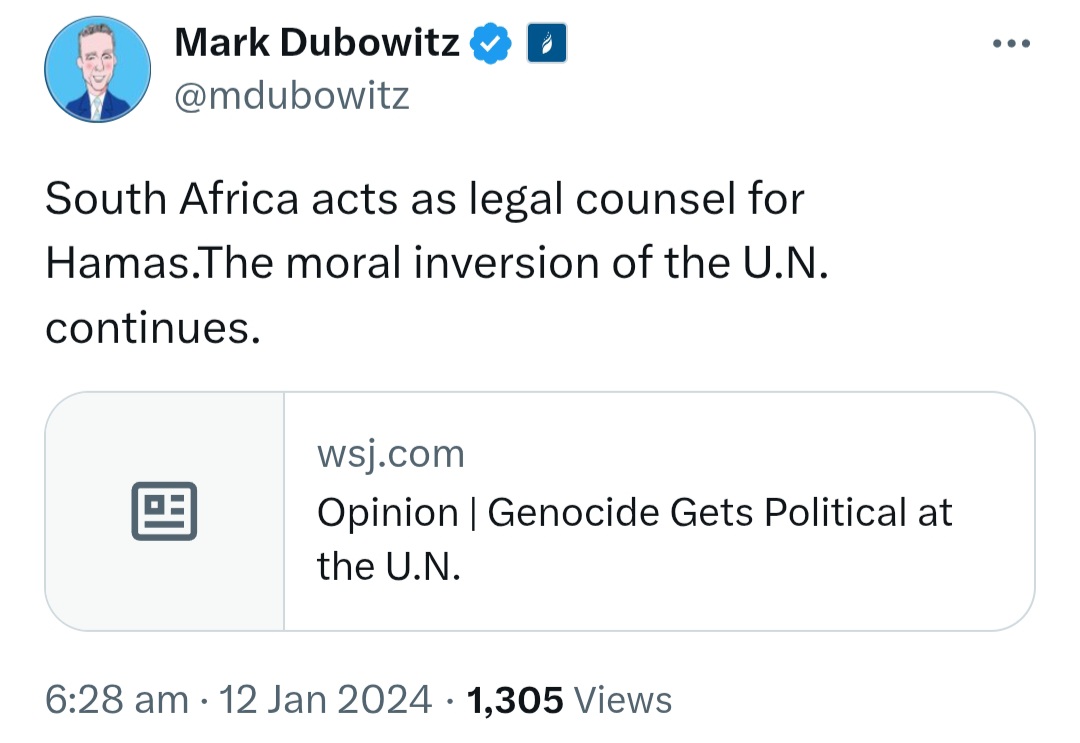Screen dimensions: 1080x743
Task: Open the three-dot more options menu
Action: point(1011,43)
